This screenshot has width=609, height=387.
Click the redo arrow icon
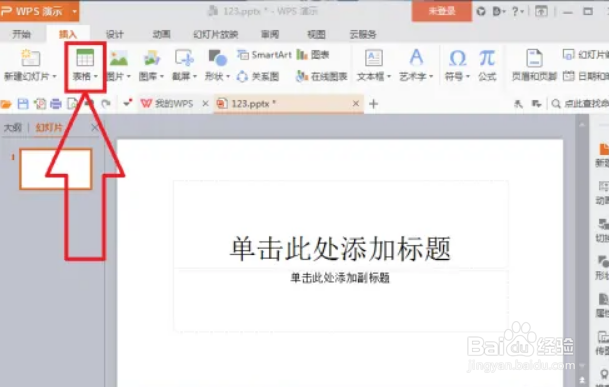106,103
